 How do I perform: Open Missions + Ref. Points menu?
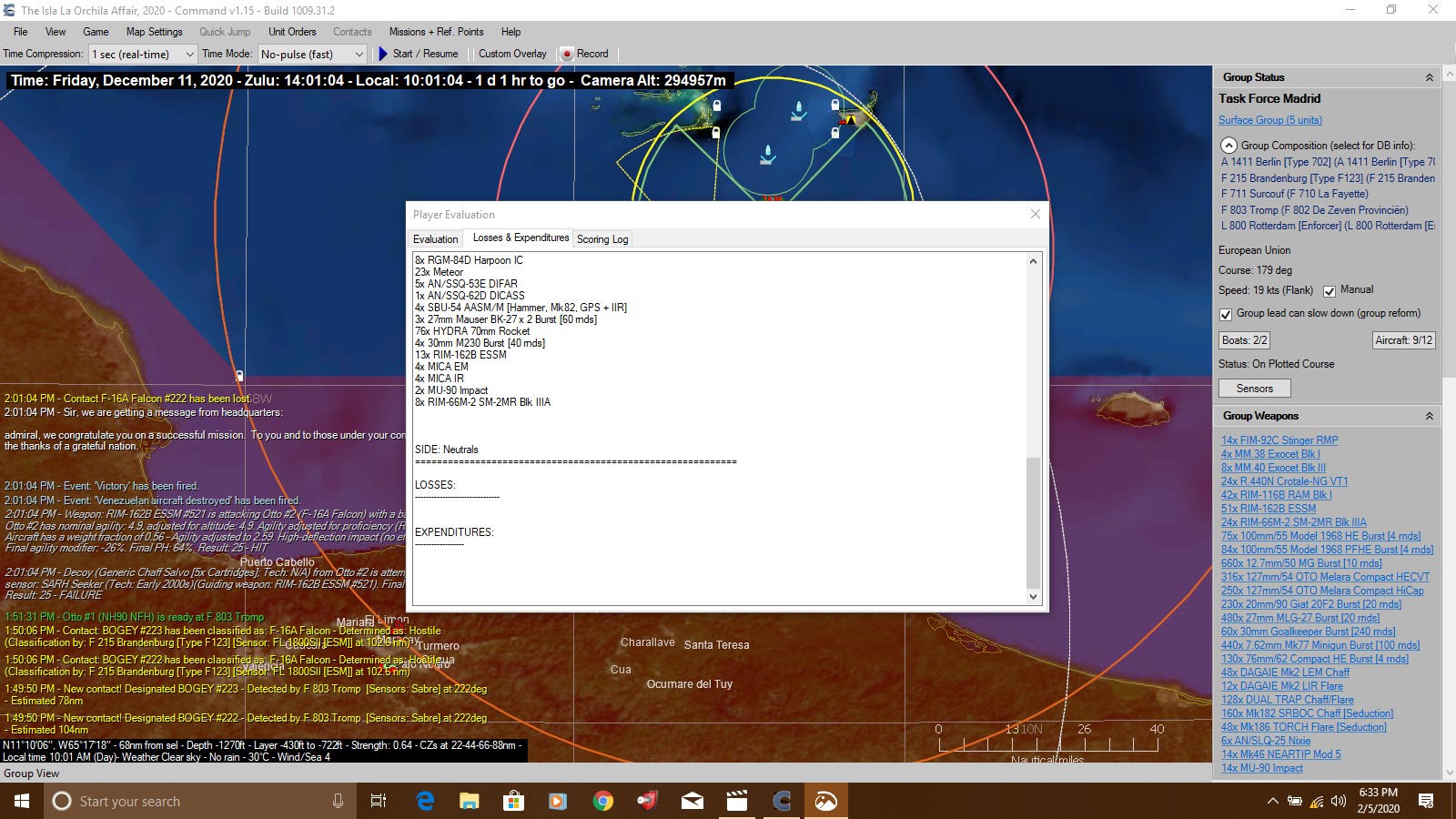coord(436,32)
